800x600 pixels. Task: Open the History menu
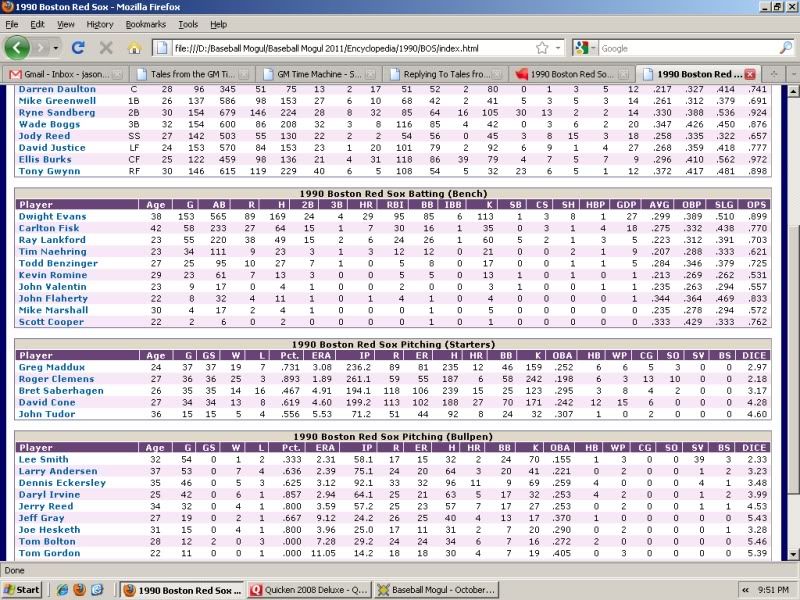[x=99, y=24]
